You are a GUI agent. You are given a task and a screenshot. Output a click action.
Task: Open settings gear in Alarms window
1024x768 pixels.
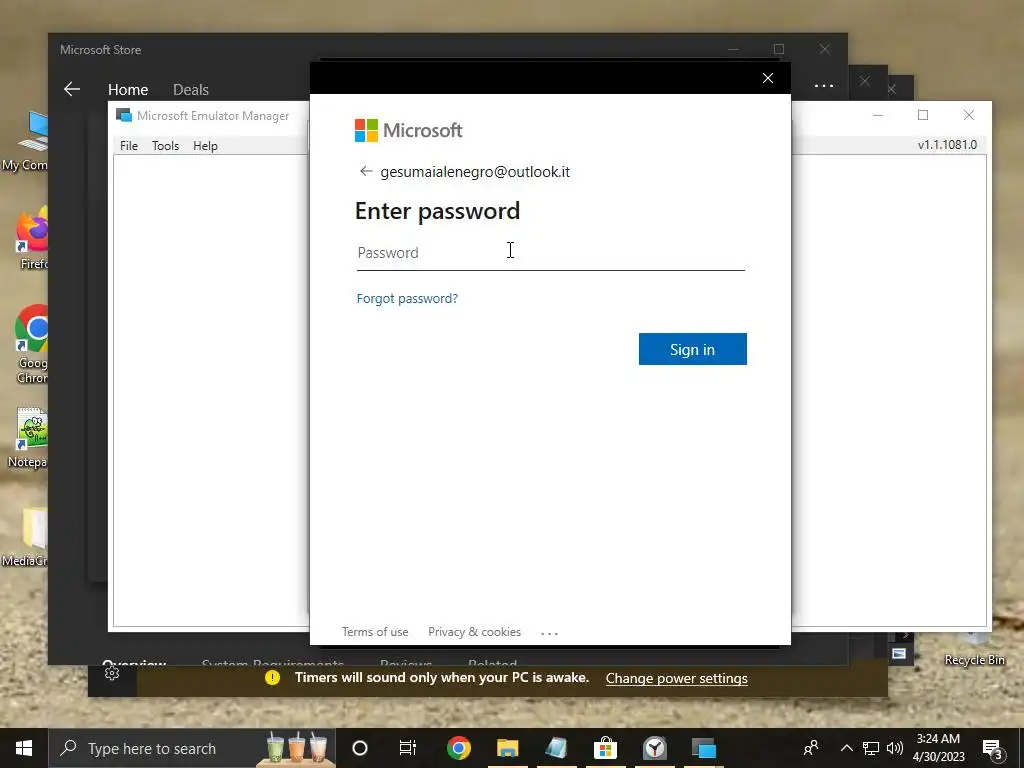tap(112, 673)
